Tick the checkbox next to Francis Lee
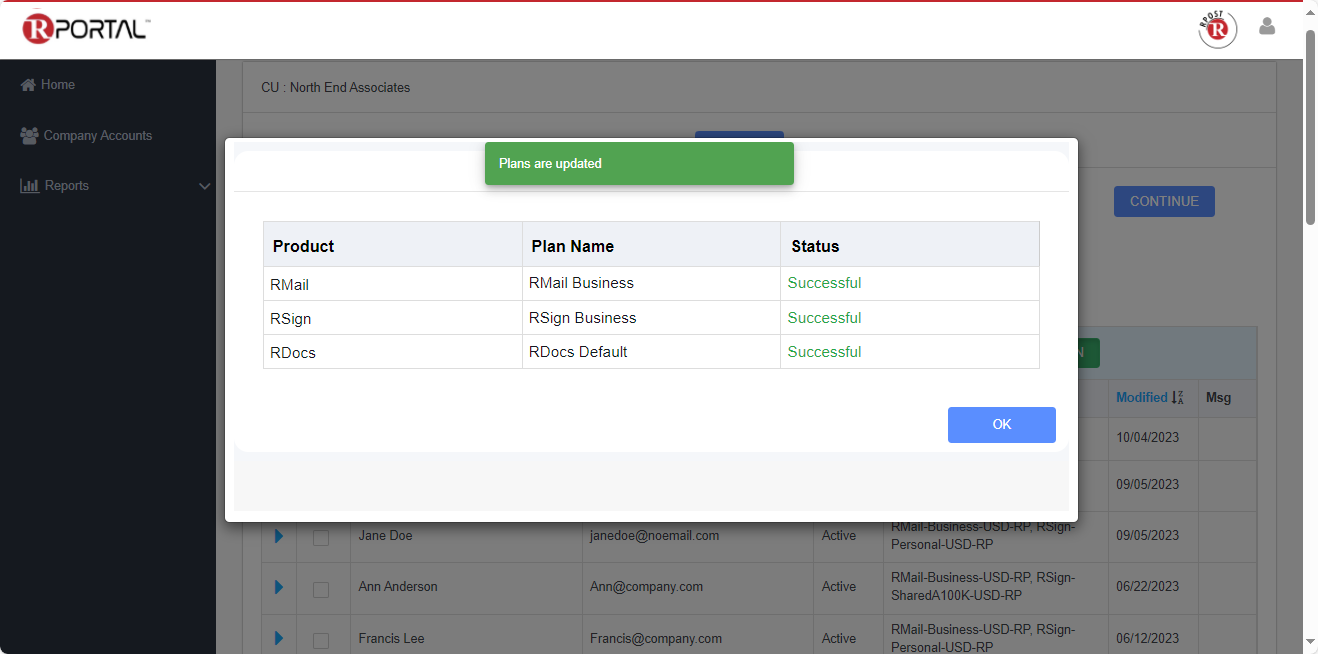Screen dimensions: 1318x654 (321, 640)
